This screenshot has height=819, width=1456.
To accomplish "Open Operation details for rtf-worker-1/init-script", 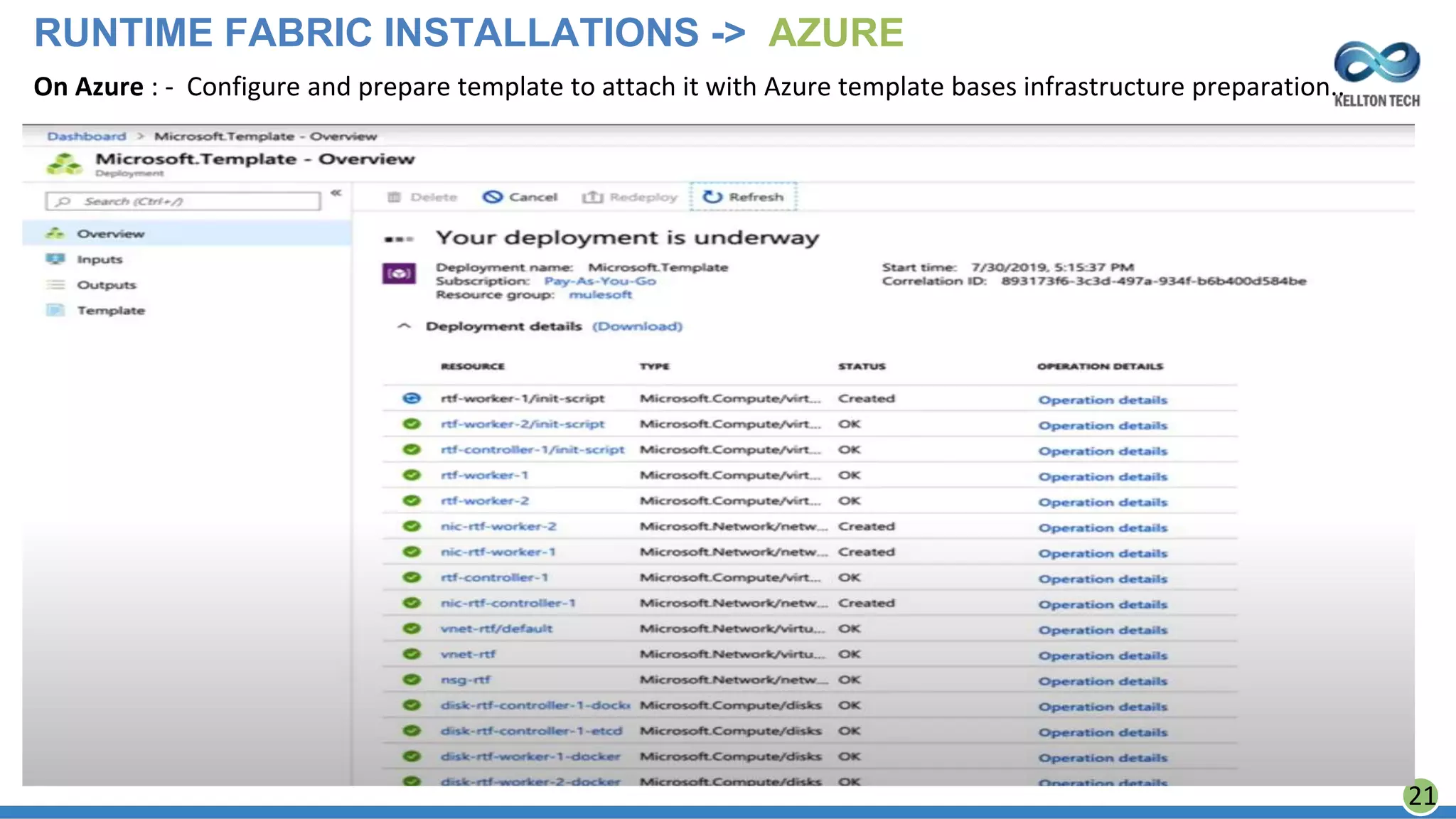I will coord(1103,400).
